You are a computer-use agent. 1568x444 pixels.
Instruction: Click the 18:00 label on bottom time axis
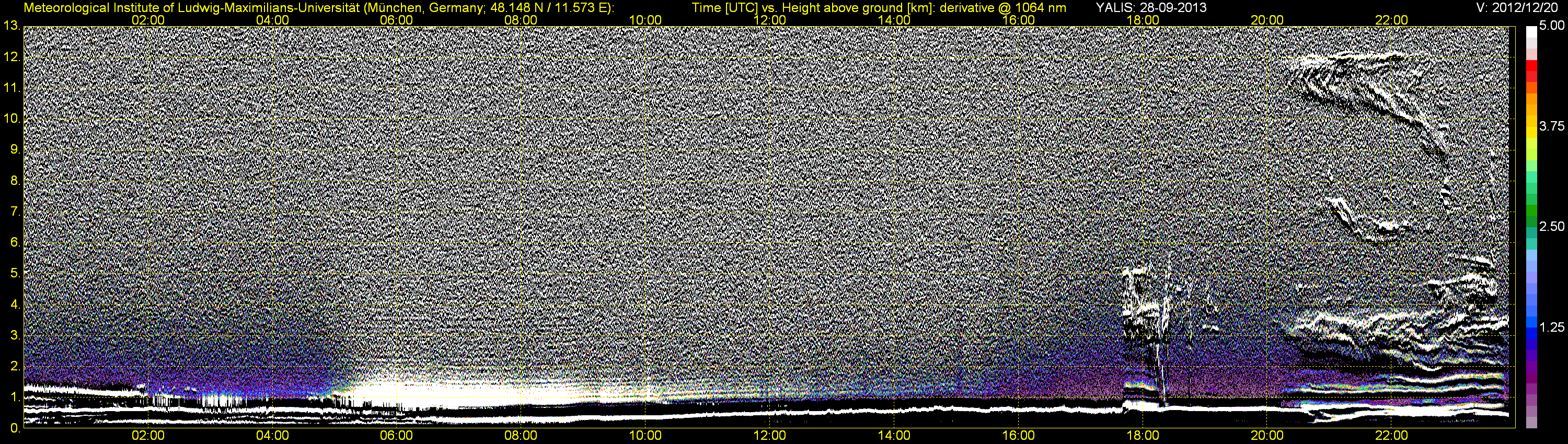pyautogui.click(x=1143, y=436)
